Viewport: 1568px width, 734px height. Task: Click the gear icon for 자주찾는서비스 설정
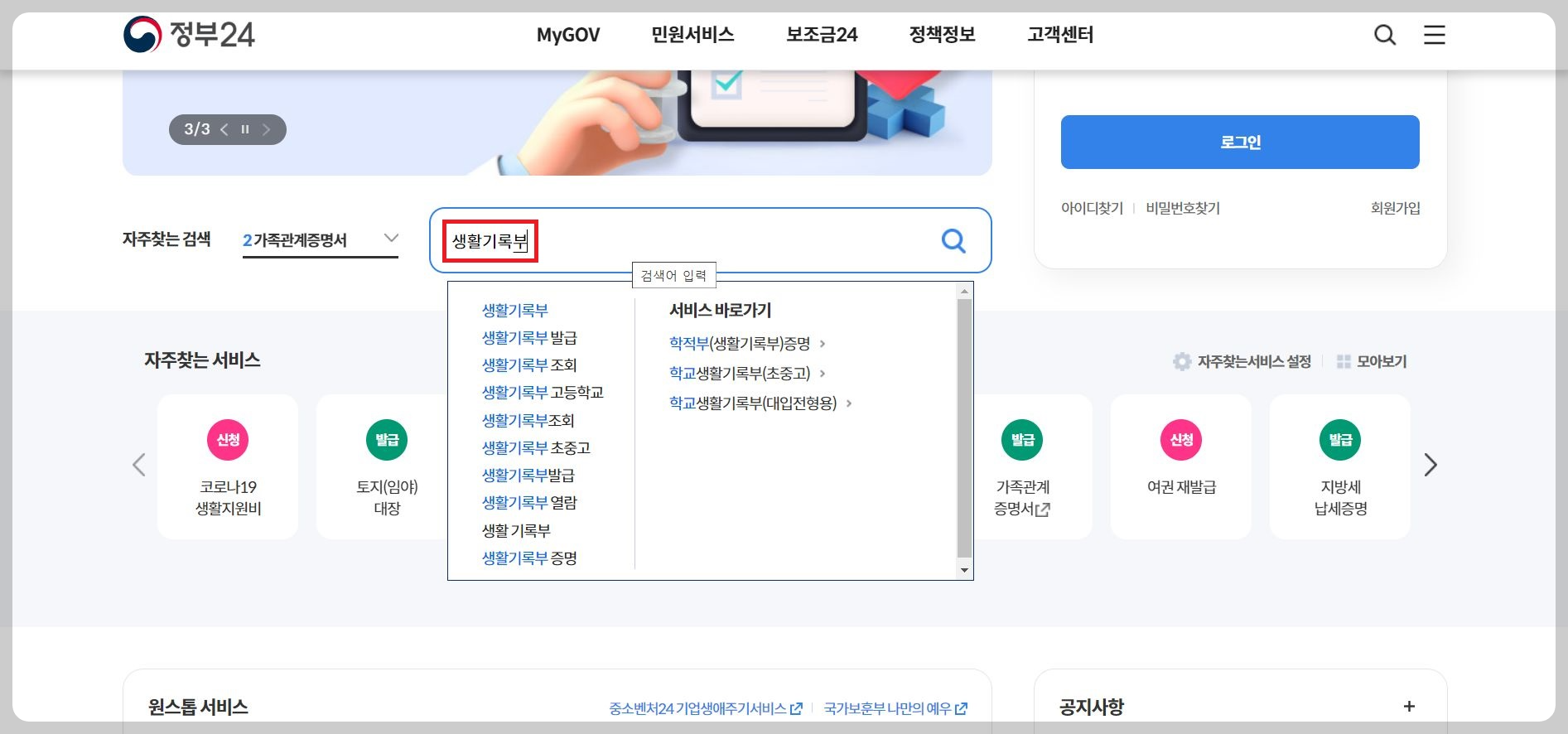[x=1182, y=361]
